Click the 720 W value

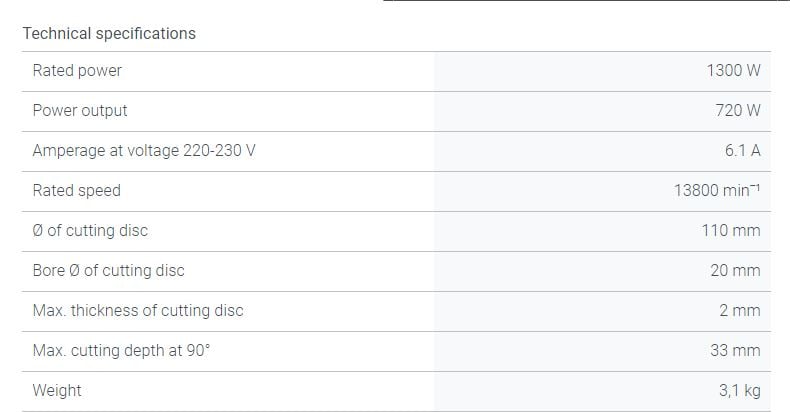click(738, 111)
